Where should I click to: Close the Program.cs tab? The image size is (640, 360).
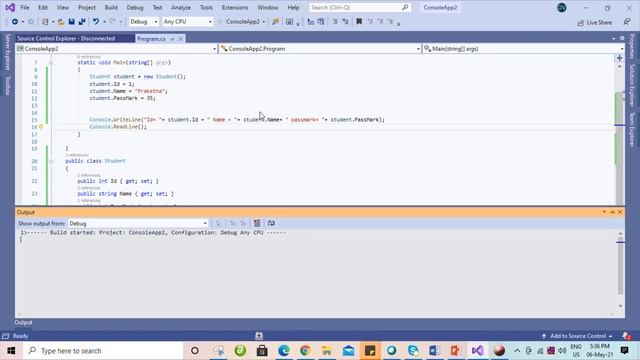click(181, 39)
